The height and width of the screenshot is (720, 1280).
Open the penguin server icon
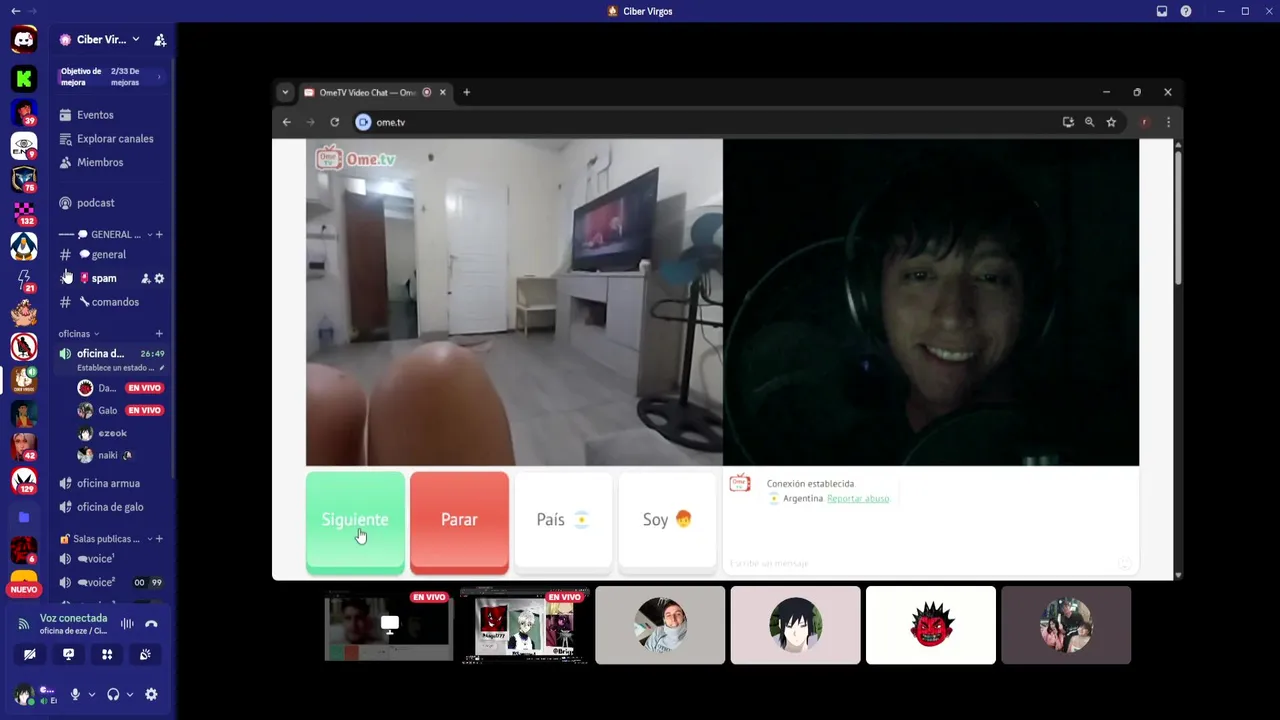click(x=24, y=246)
